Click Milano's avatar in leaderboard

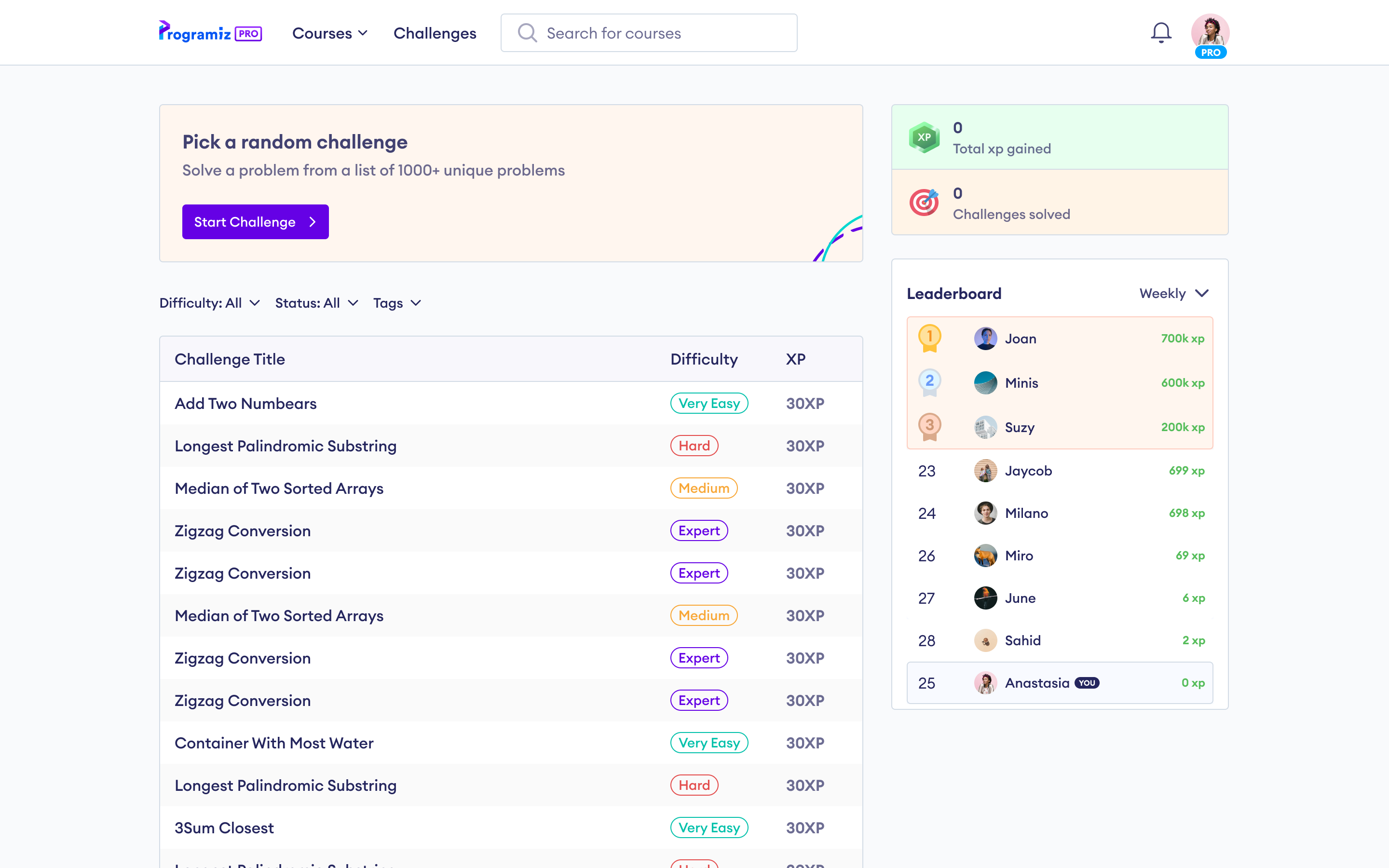coord(985,513)
